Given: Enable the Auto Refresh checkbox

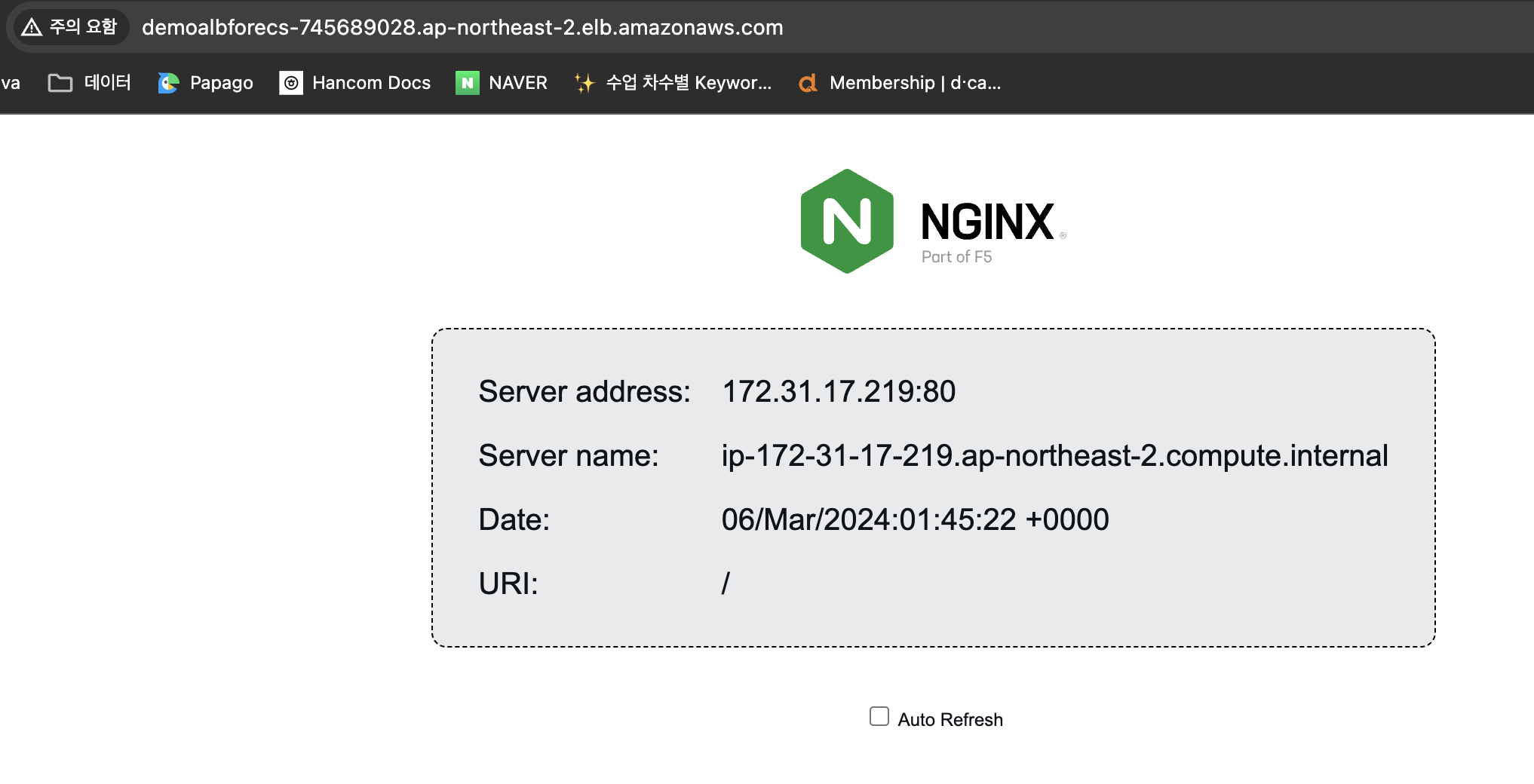Looking at the screenshot, I should [879, 716].
